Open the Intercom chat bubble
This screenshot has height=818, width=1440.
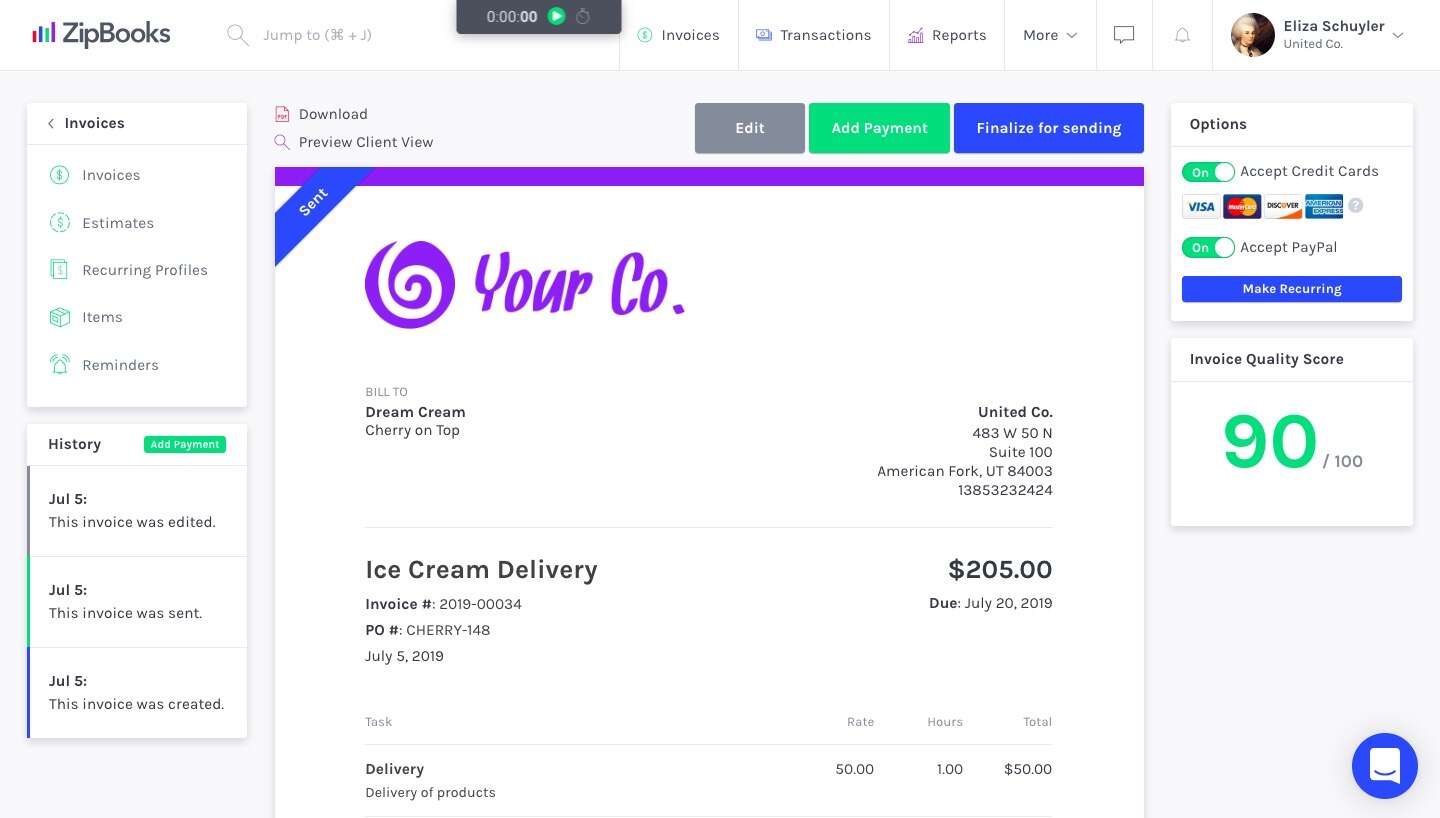1384,766
